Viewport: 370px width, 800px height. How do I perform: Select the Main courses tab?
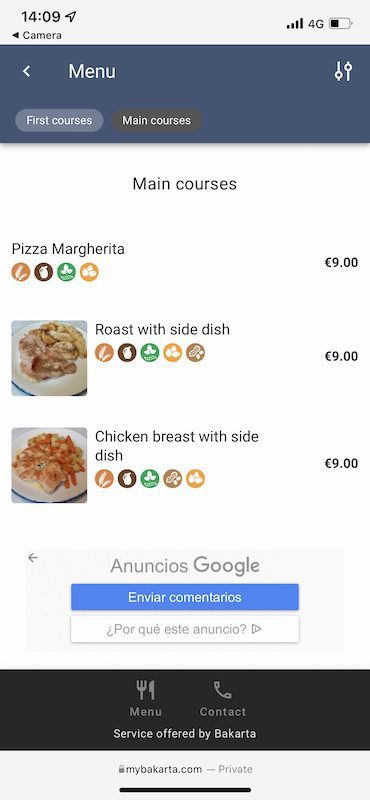coord(157,120)
